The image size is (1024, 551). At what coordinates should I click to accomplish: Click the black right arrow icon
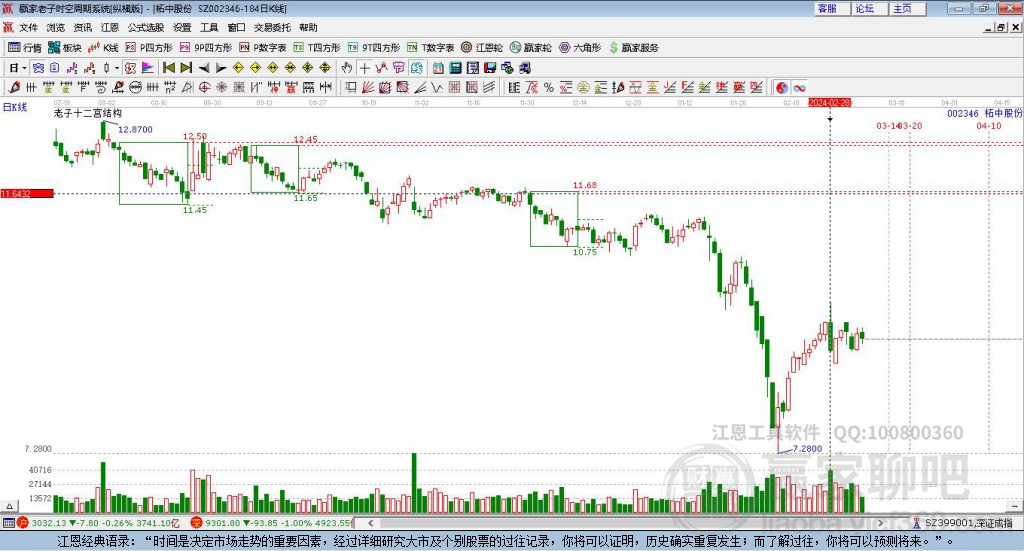pos(221,68)
